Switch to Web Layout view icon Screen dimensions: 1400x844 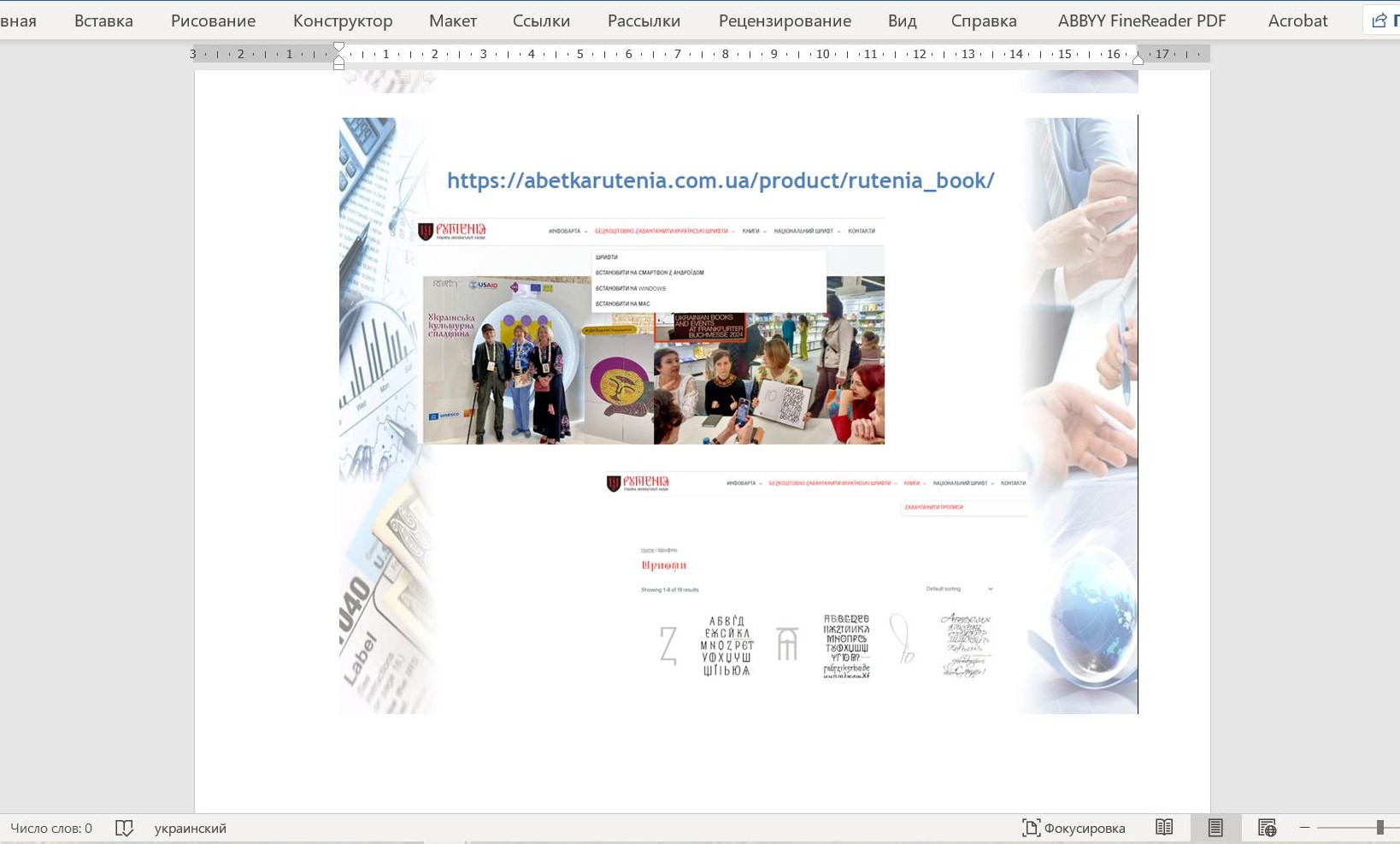1267,828
